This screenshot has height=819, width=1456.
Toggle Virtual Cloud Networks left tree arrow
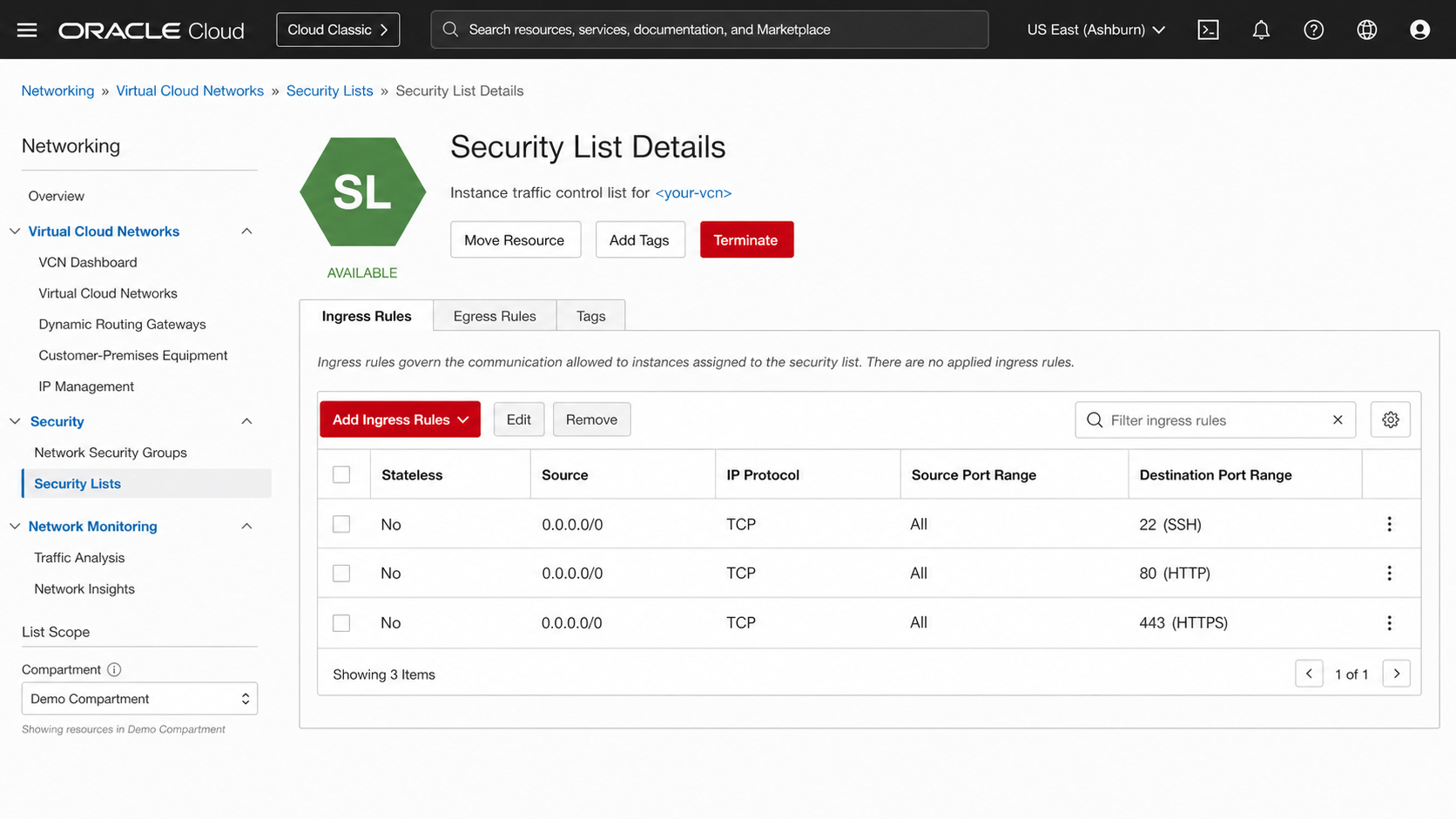[x=15, y=232]
